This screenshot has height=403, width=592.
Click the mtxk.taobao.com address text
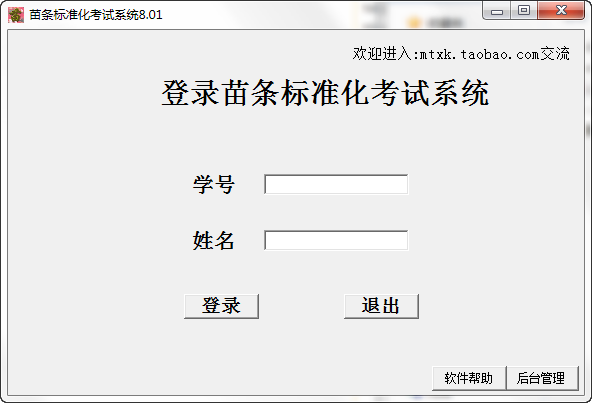pyautogui.click(x=479, y=54)
